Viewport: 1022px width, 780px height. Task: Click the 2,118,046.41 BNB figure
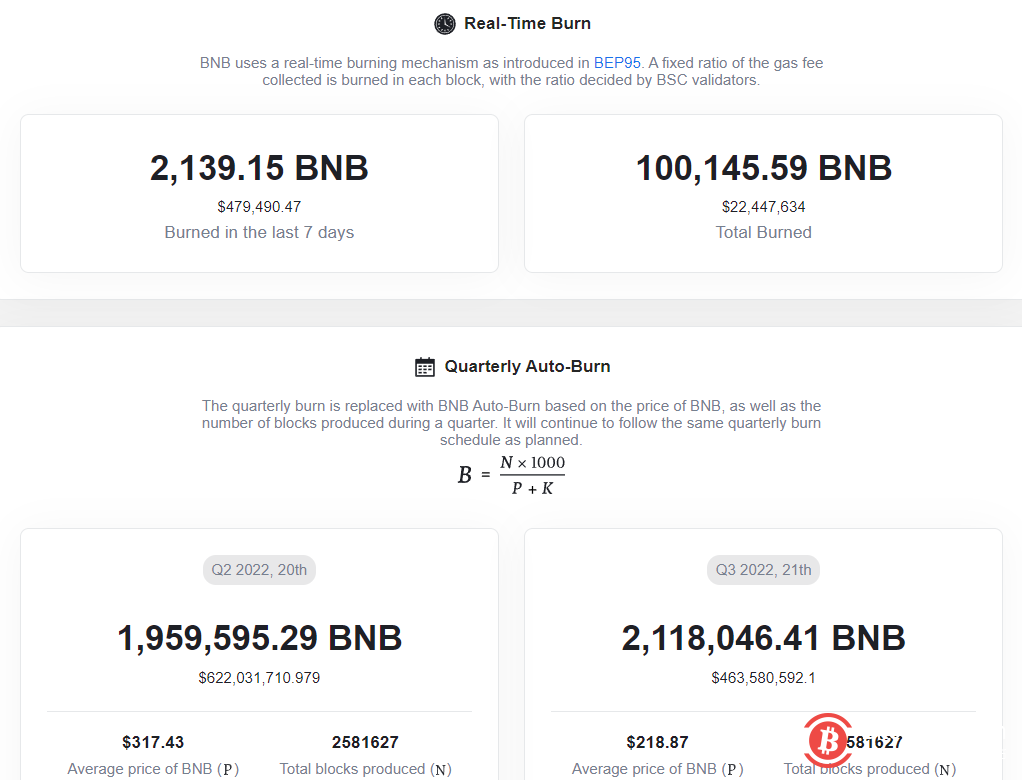[763, 638]
